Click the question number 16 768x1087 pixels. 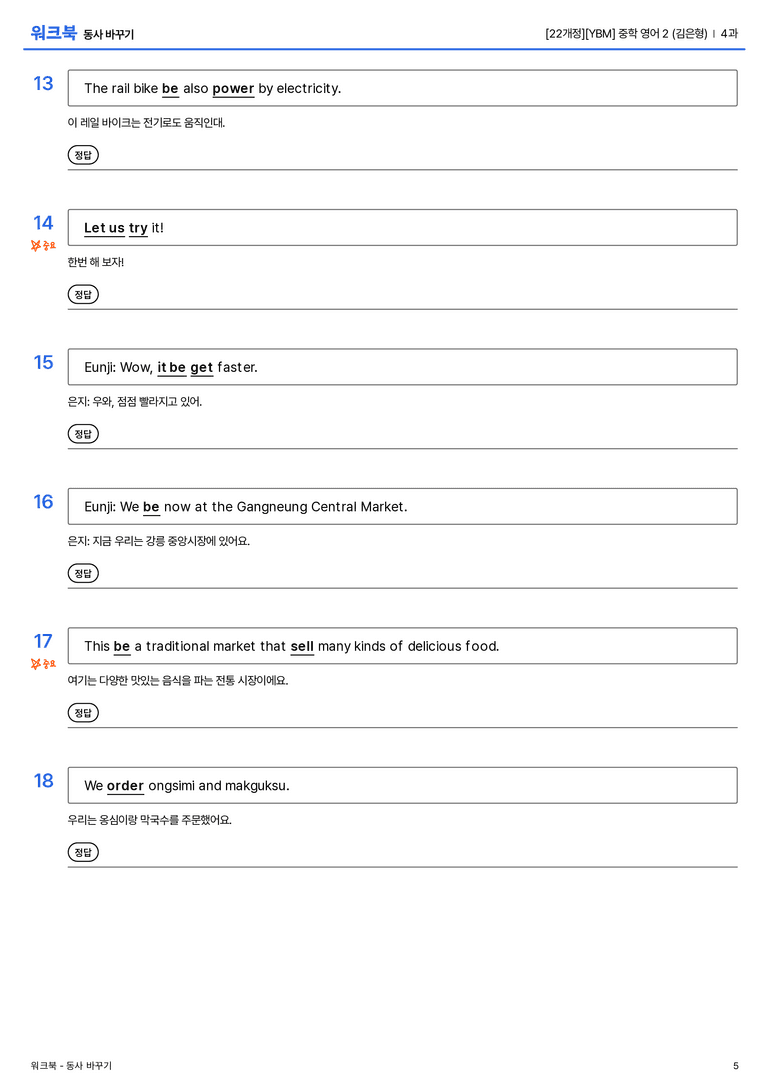coord(43,501)
